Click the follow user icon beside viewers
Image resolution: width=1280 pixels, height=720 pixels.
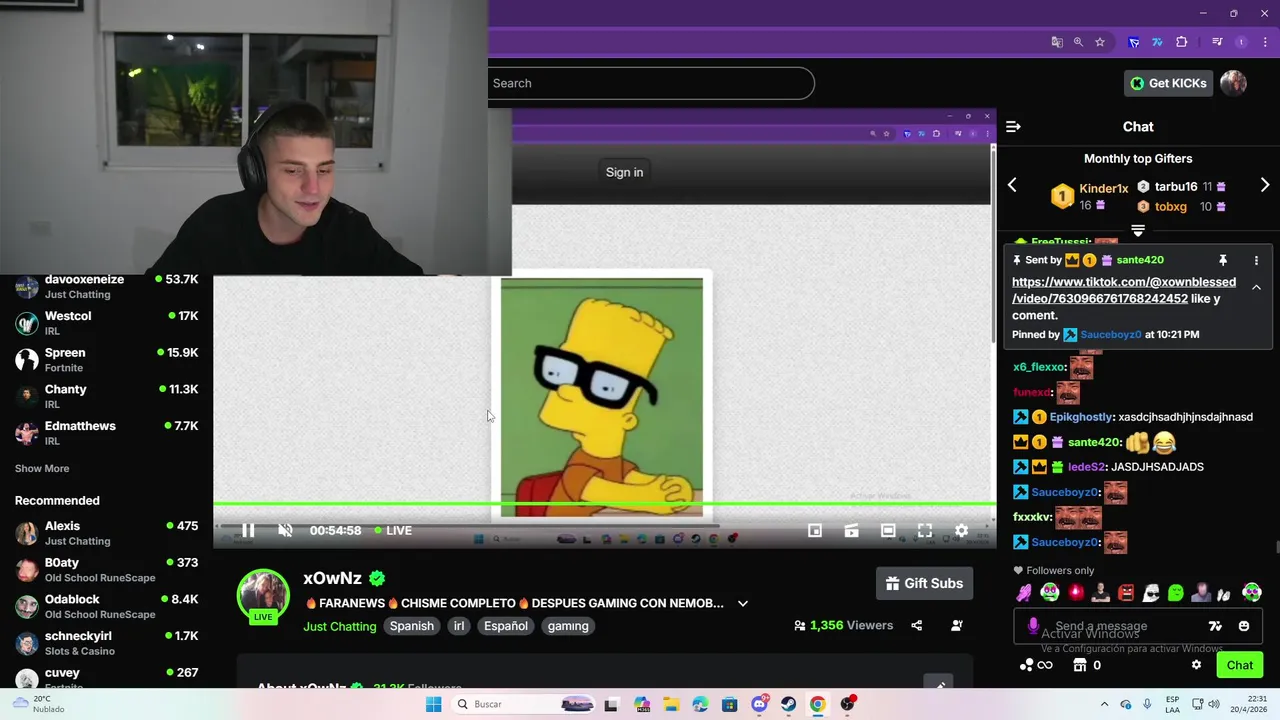click(x=956, y=625)
